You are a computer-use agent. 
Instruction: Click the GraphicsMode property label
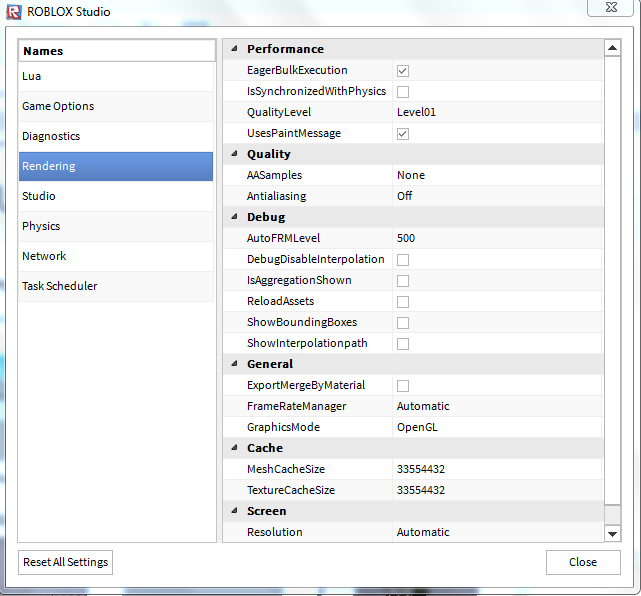pyautogui.click(x=283, y=427)
